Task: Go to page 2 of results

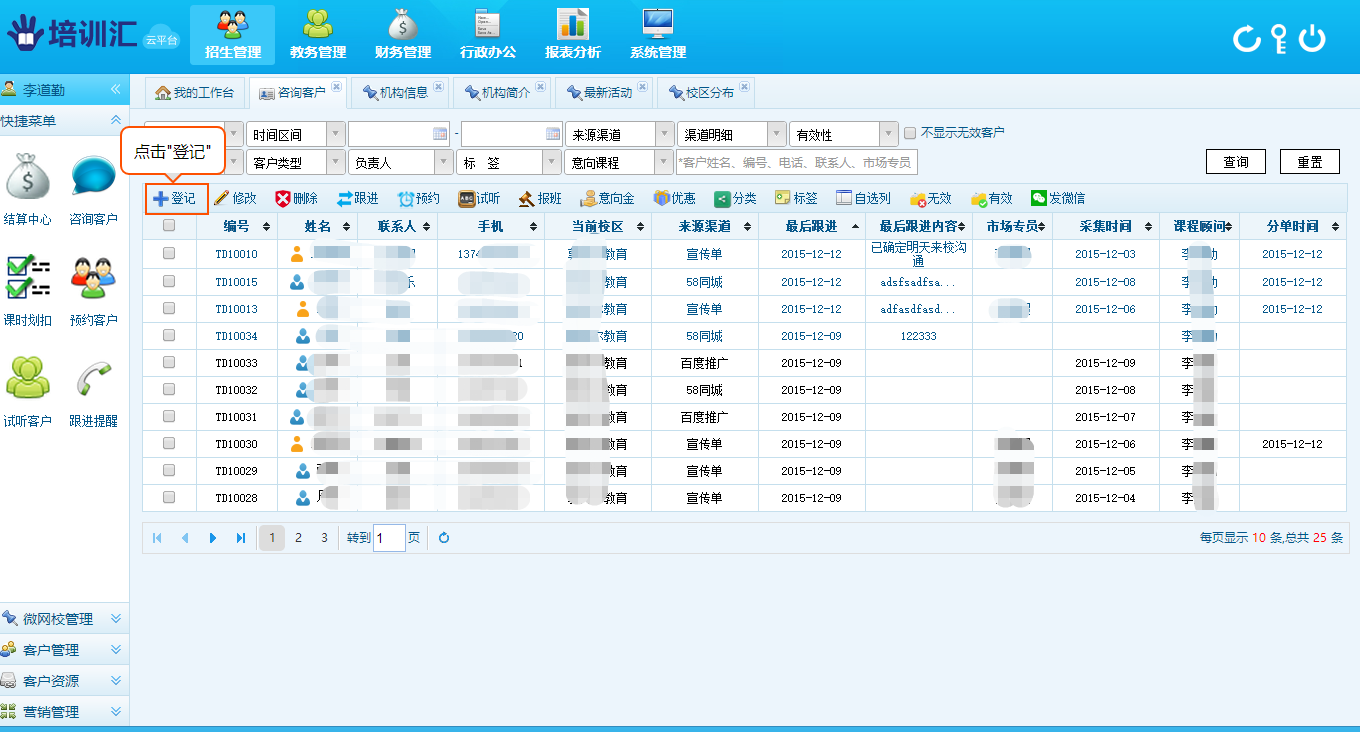Action: tap(298, 538)
